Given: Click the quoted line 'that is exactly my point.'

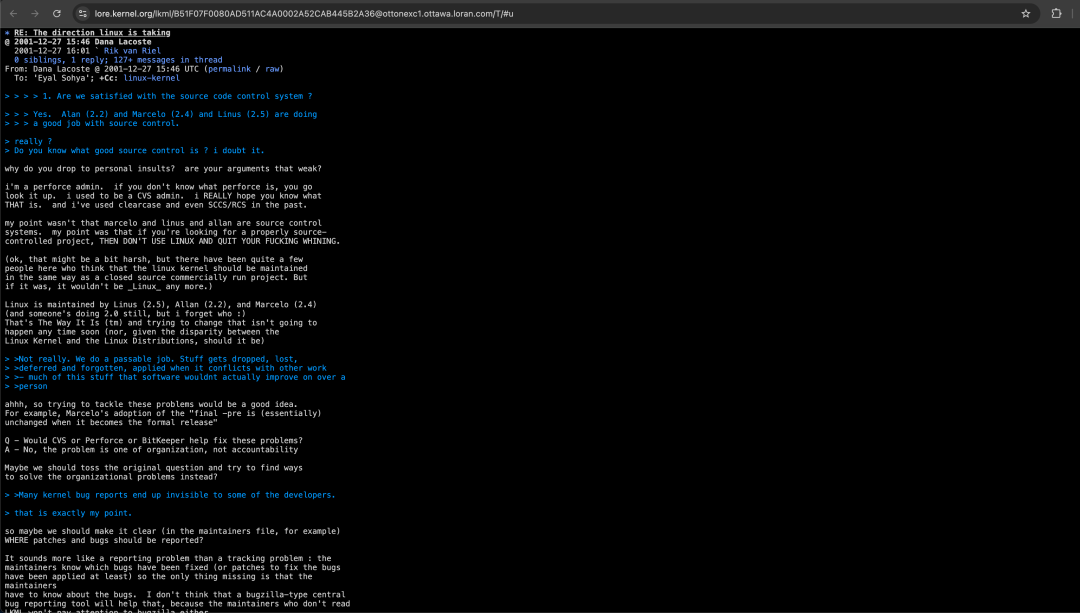Looking at the screenshot, I should tap(68, 513).
